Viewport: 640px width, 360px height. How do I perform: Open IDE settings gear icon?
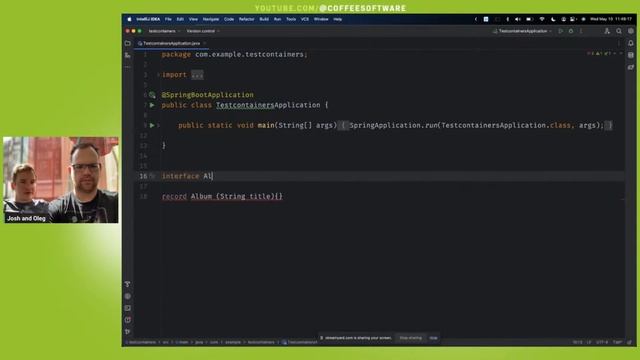(x=631, y=31)
